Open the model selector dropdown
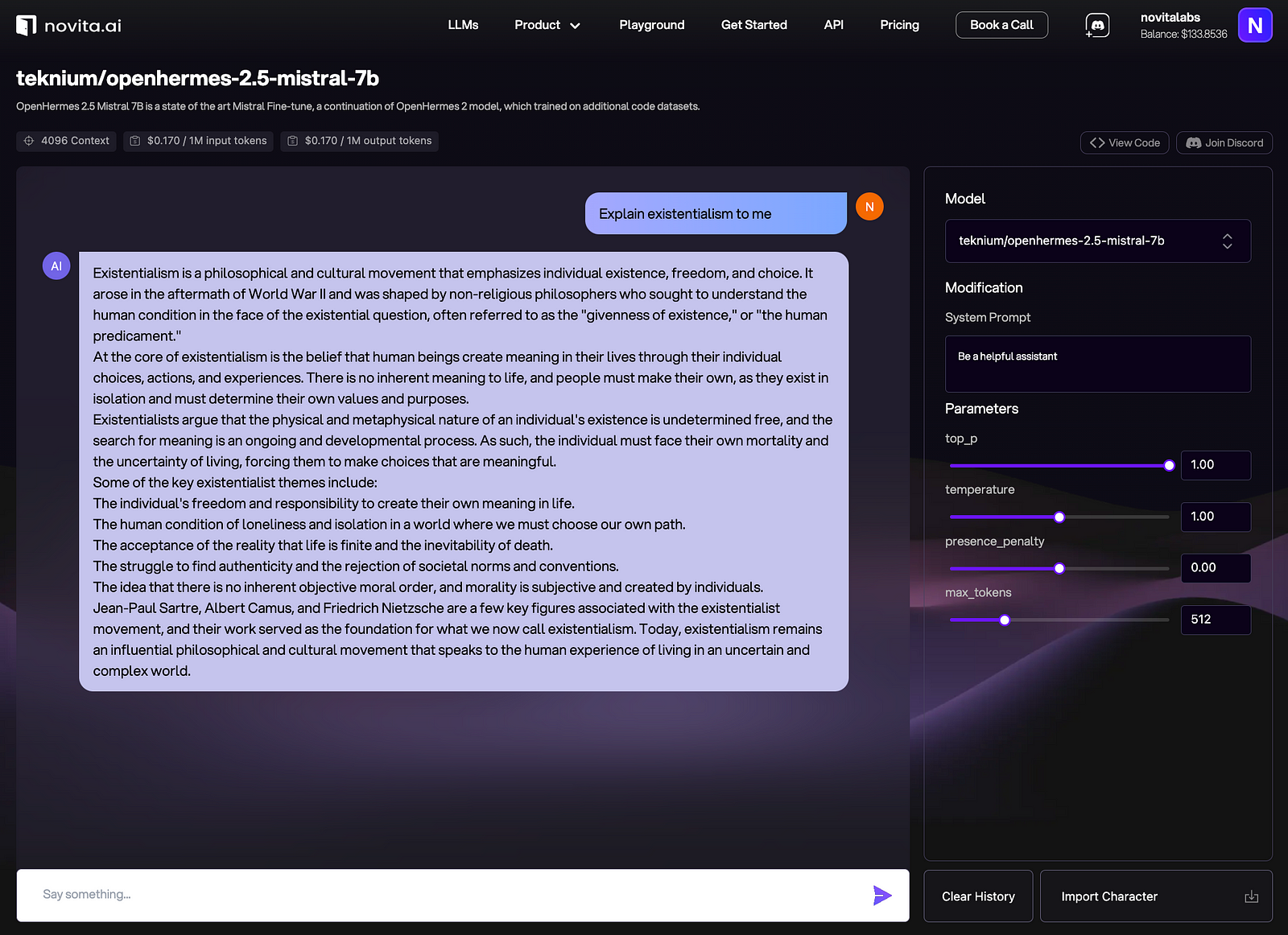Screen dimensions: 1288x935 point(1098,241)
